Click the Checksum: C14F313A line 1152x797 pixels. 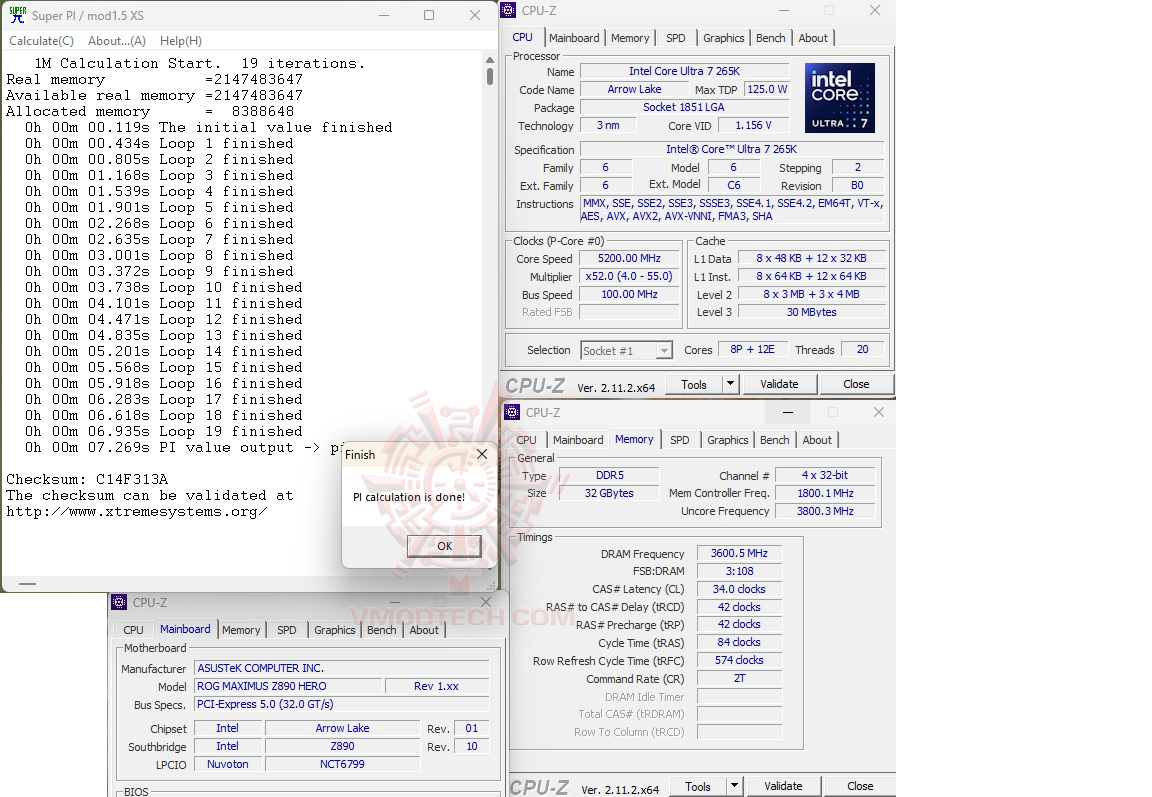(87, 479)
